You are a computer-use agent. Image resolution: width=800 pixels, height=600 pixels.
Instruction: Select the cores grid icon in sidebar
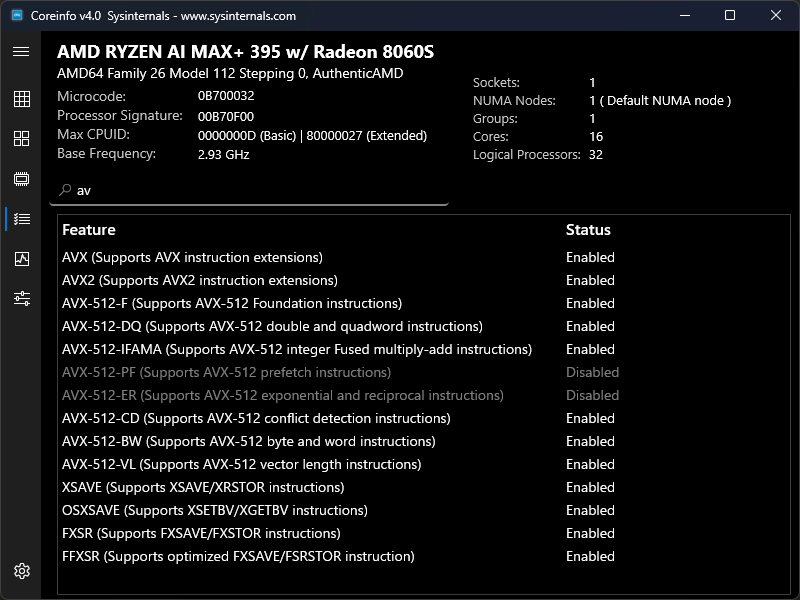tap(21, 99)
